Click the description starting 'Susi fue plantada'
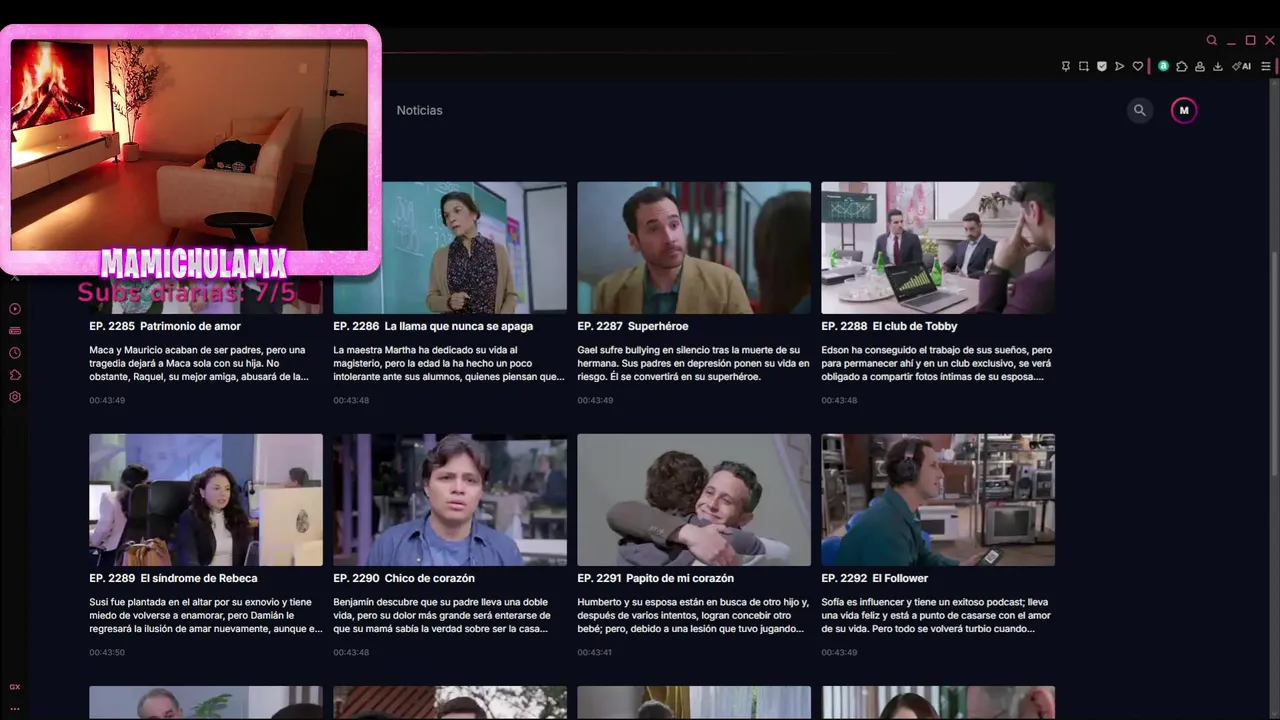The image size is (1280, 720). [206, 615]
